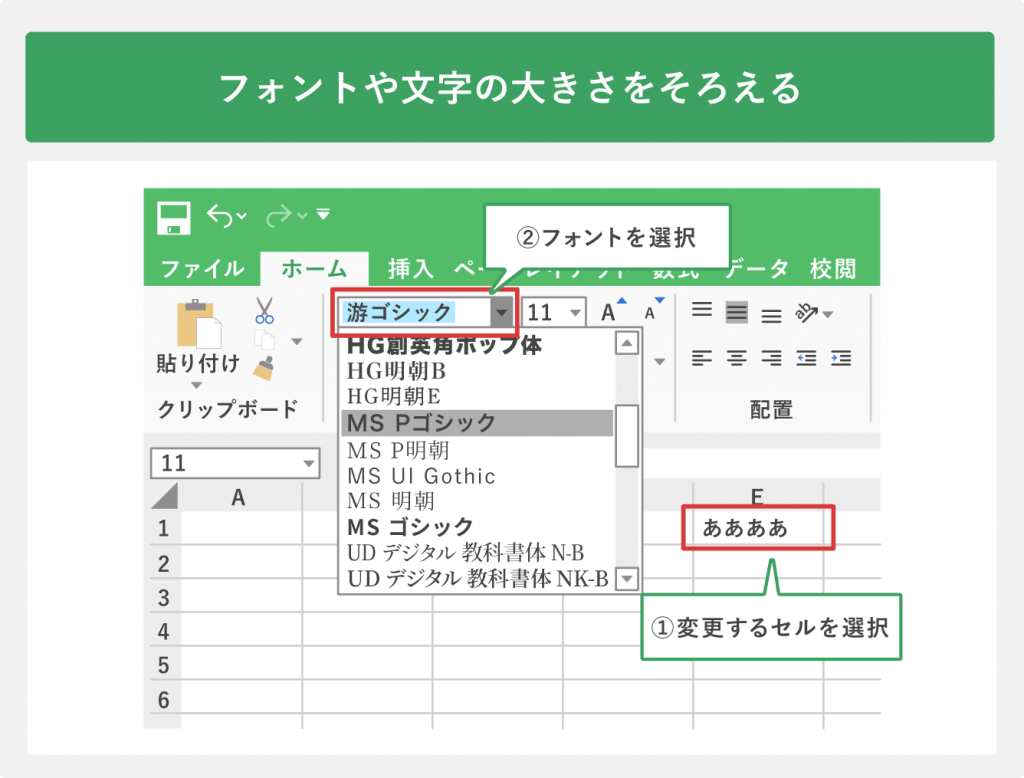Click the cell containing ああああ

point(758,528)
